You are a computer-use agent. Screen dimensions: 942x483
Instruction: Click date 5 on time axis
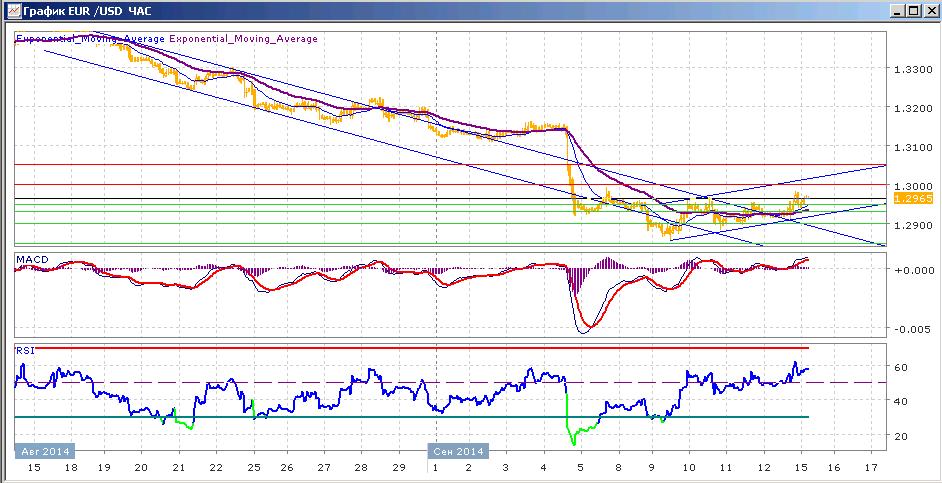pyautogui.click(x=580, y=467)
